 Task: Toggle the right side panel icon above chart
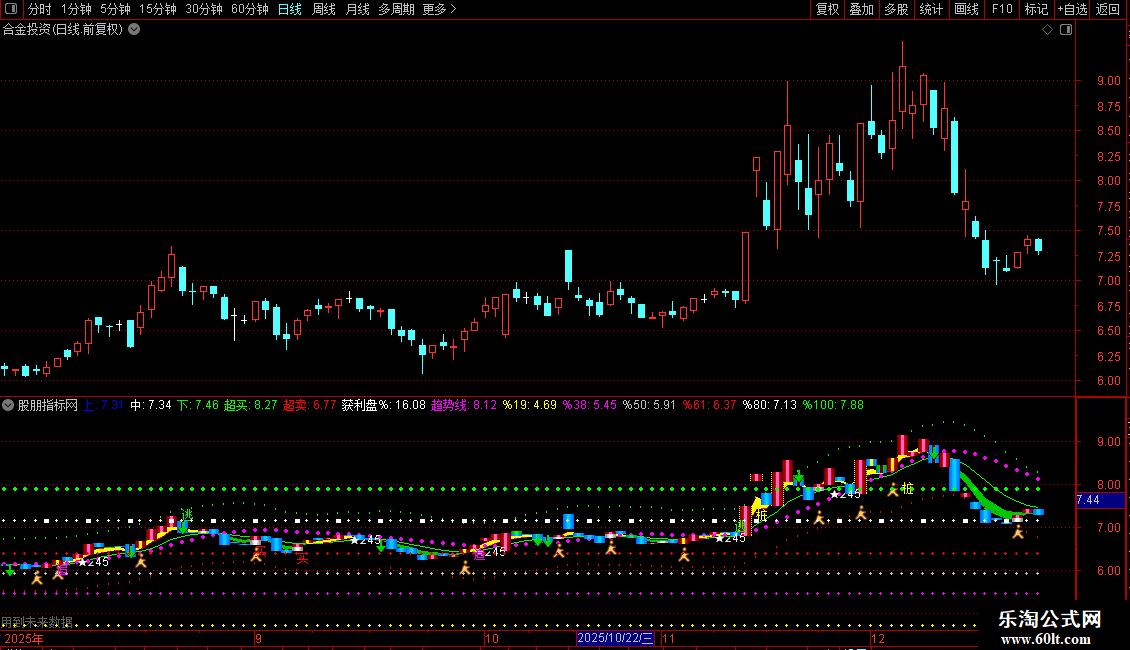[x=1066, y=30]
